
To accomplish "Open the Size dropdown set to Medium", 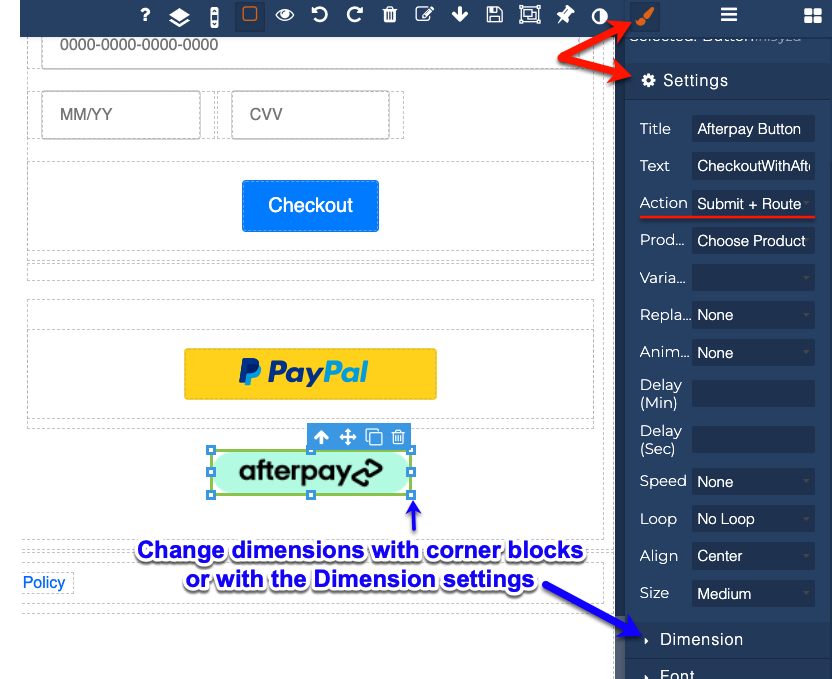I will pos(753,593).
